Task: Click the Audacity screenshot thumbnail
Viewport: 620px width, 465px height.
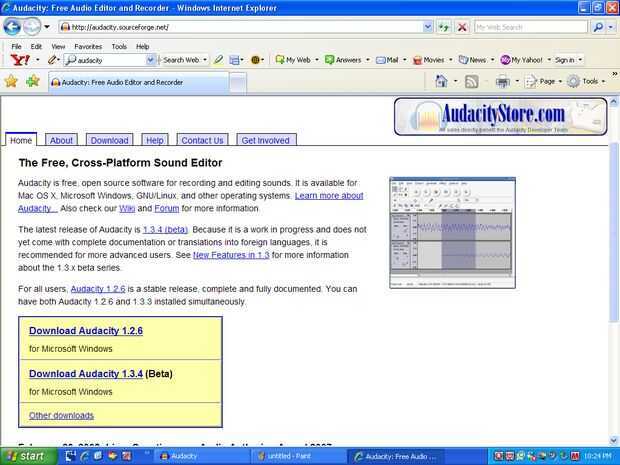Action: [452, 233]
